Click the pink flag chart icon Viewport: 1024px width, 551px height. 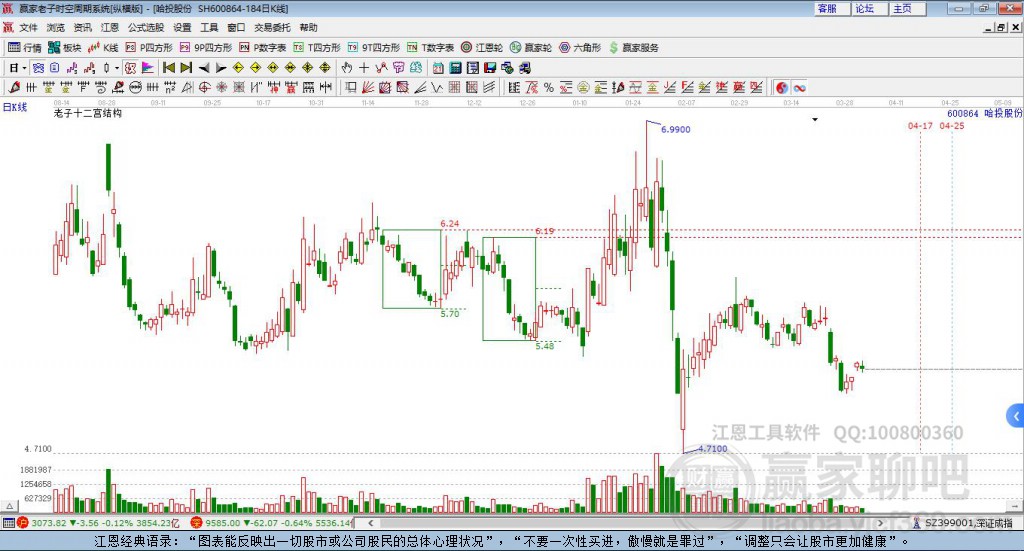[x=148, y=68]
